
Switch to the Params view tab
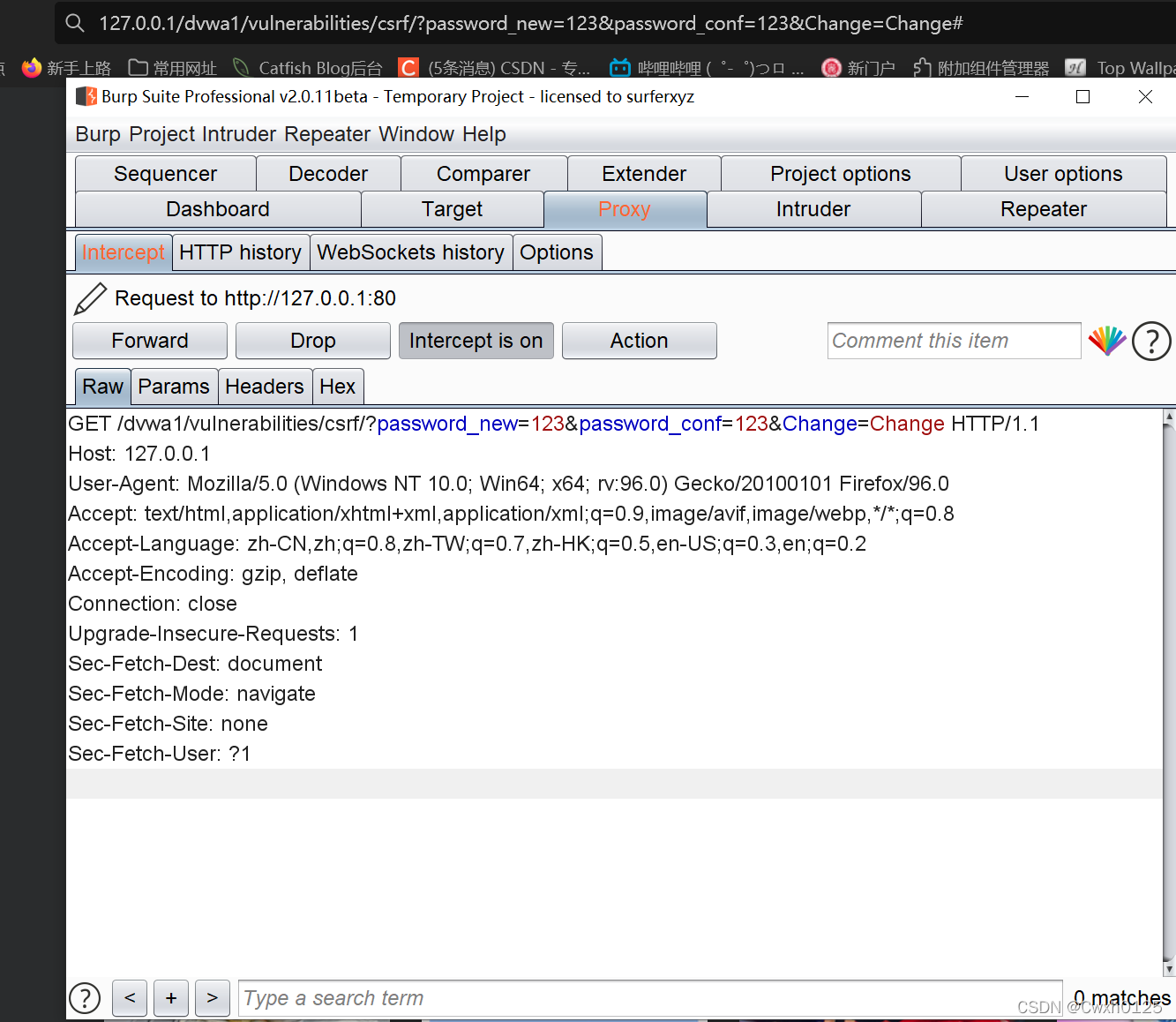coord(174,387)
